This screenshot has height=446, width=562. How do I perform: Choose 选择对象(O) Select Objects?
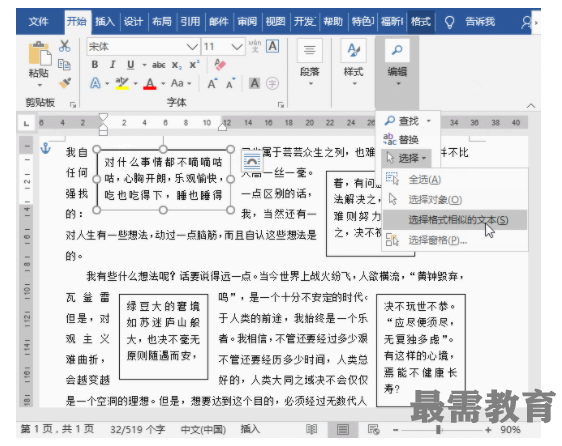[454, 200]
